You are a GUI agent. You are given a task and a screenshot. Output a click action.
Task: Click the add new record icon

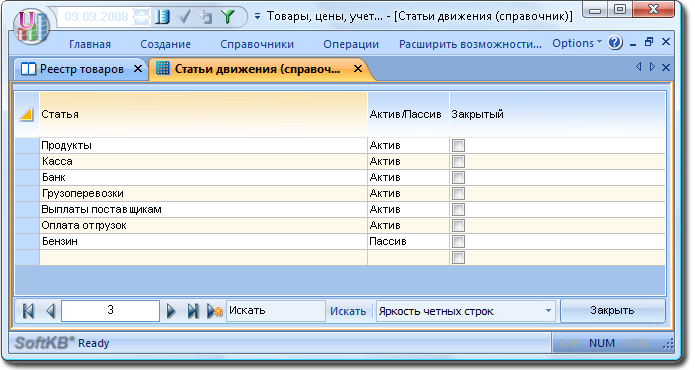click(215, 311)
